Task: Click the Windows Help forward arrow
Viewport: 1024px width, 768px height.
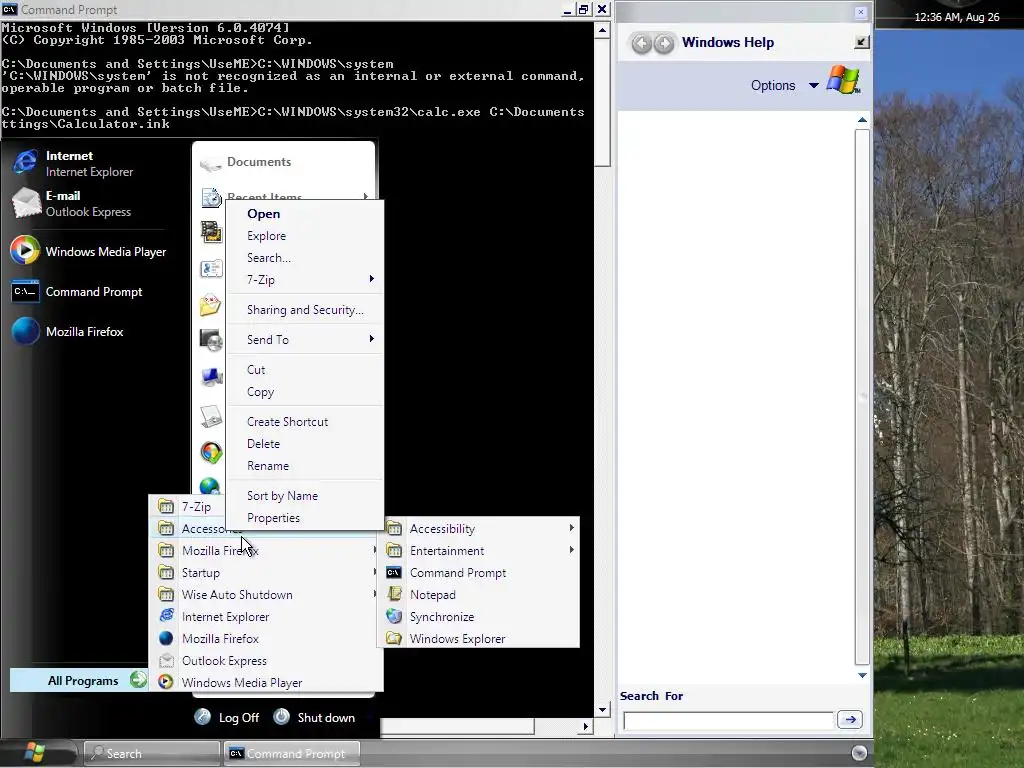Action: [664, 43]
